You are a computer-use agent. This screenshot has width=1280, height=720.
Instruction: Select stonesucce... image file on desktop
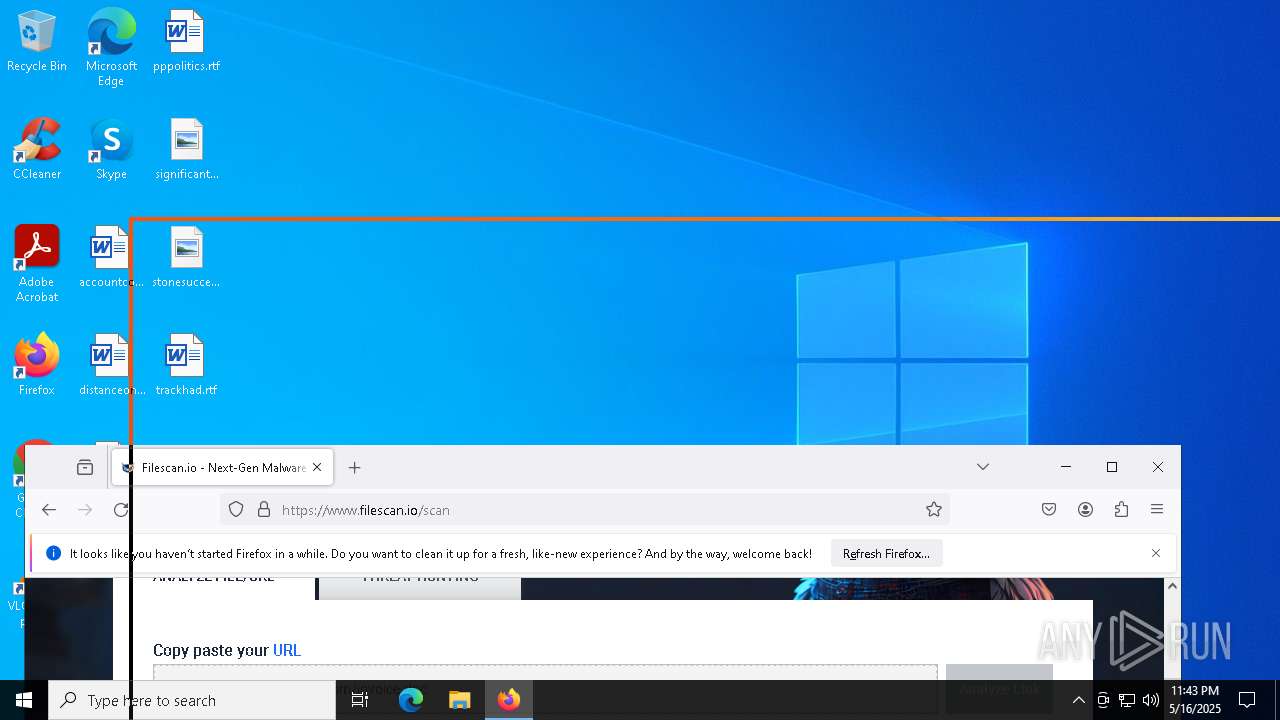[186, 258]
